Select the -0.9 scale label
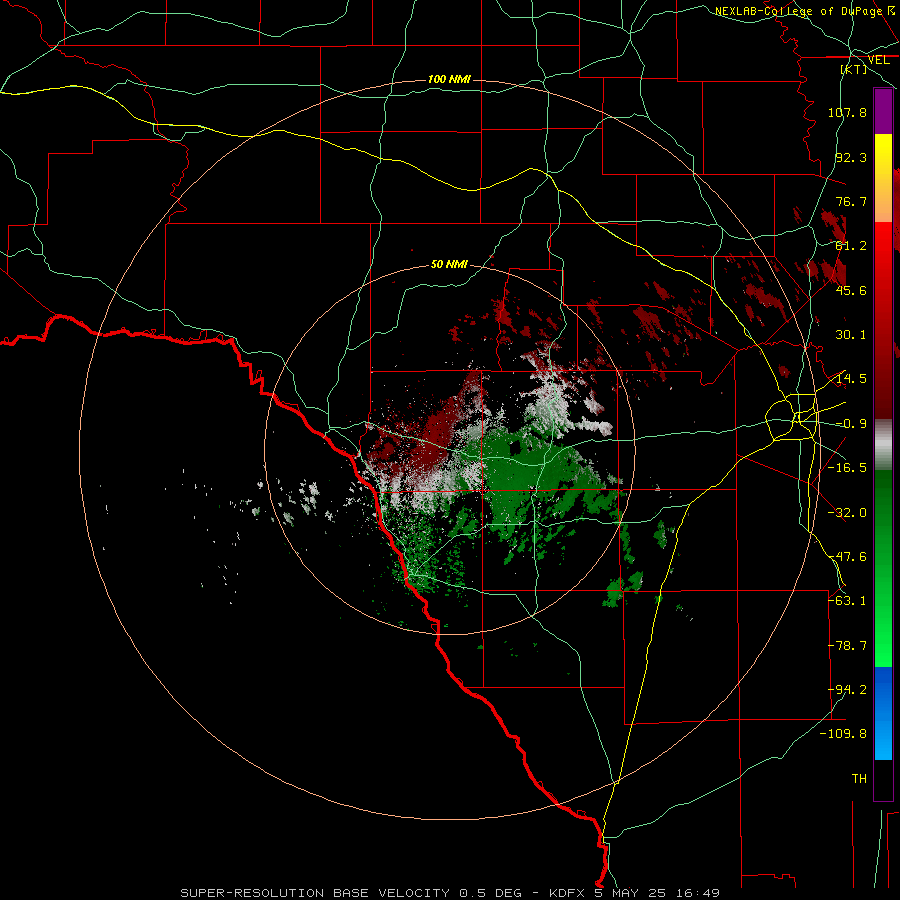Viewport: 900px width, 900px height. tap(851, 424)
